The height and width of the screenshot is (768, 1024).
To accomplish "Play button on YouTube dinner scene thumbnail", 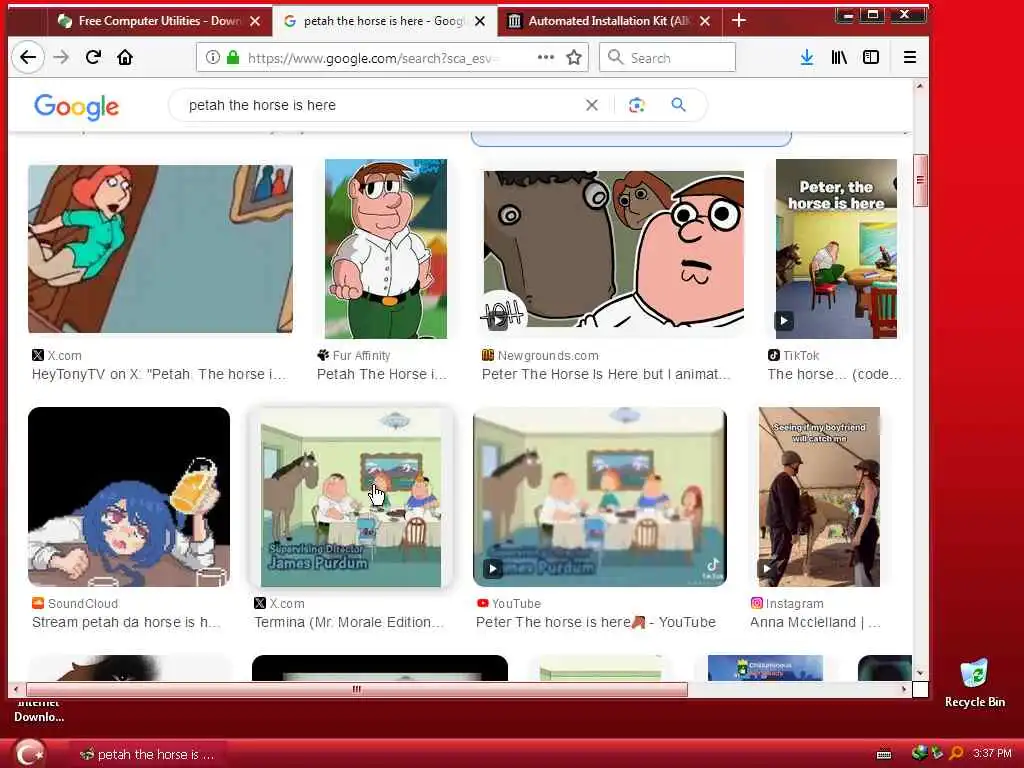I will (x=493, y=569).
